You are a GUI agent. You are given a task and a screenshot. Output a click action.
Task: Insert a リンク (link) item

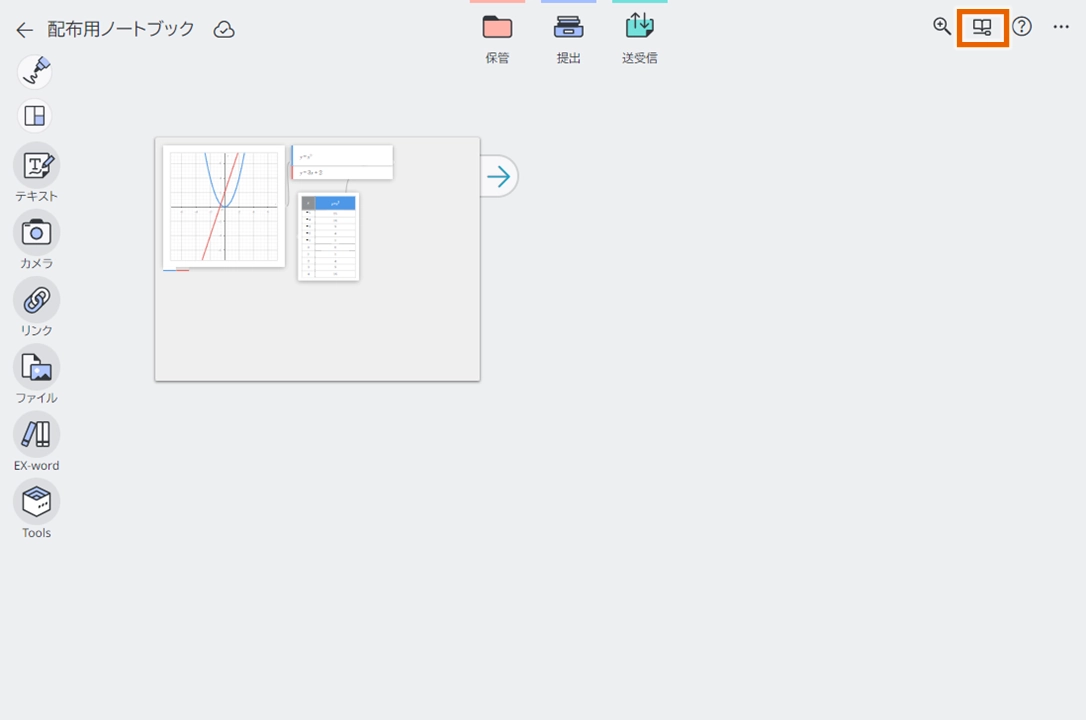(36, 300)
